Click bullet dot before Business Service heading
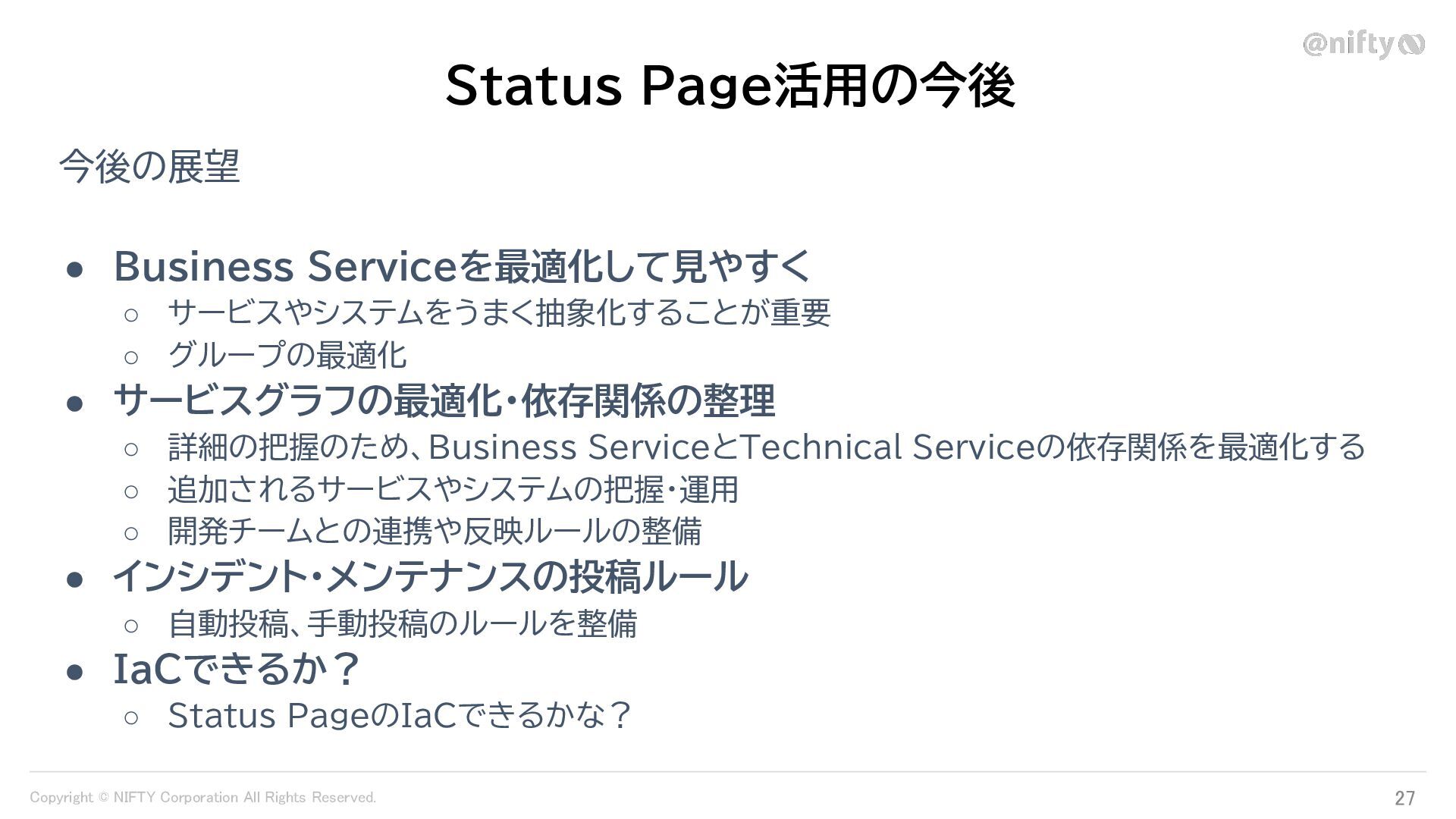Image resolution: width=1456 pixels, height=819 pixels. click(x=74, y=270)
